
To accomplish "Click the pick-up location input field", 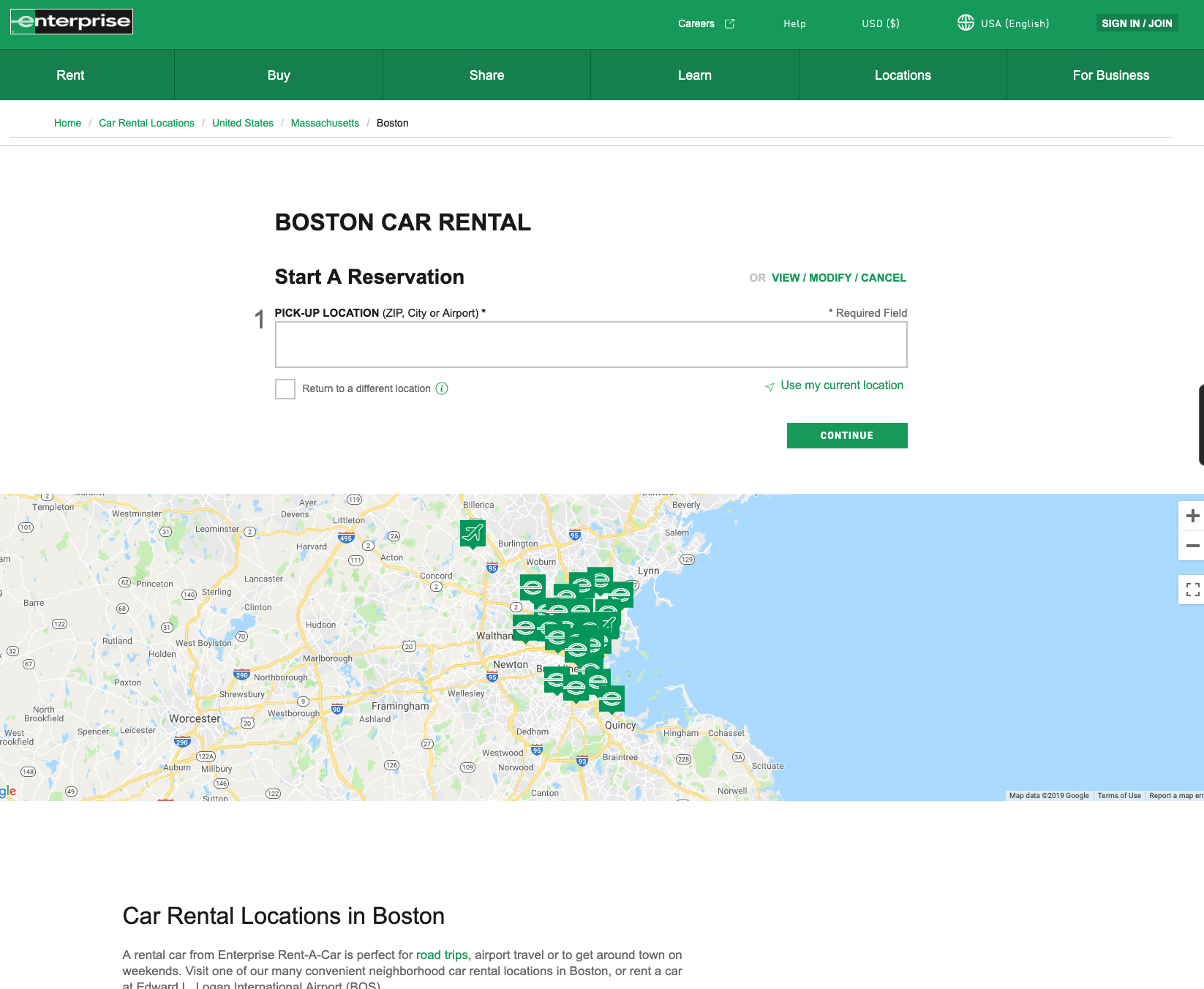I will 591,344.
